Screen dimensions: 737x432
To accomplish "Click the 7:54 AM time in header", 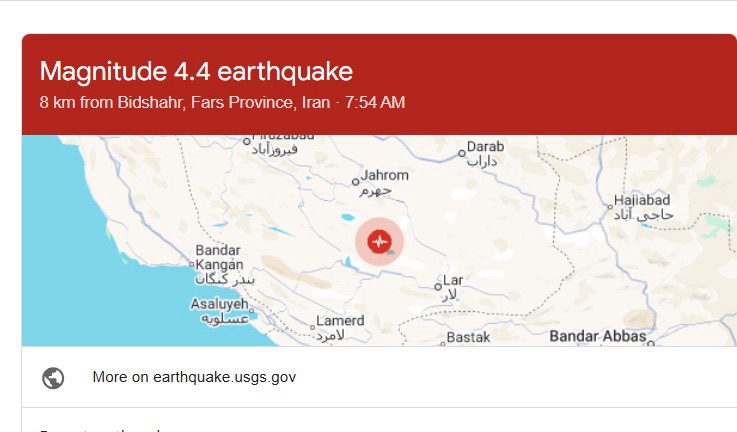I will (x=375, y=102).
